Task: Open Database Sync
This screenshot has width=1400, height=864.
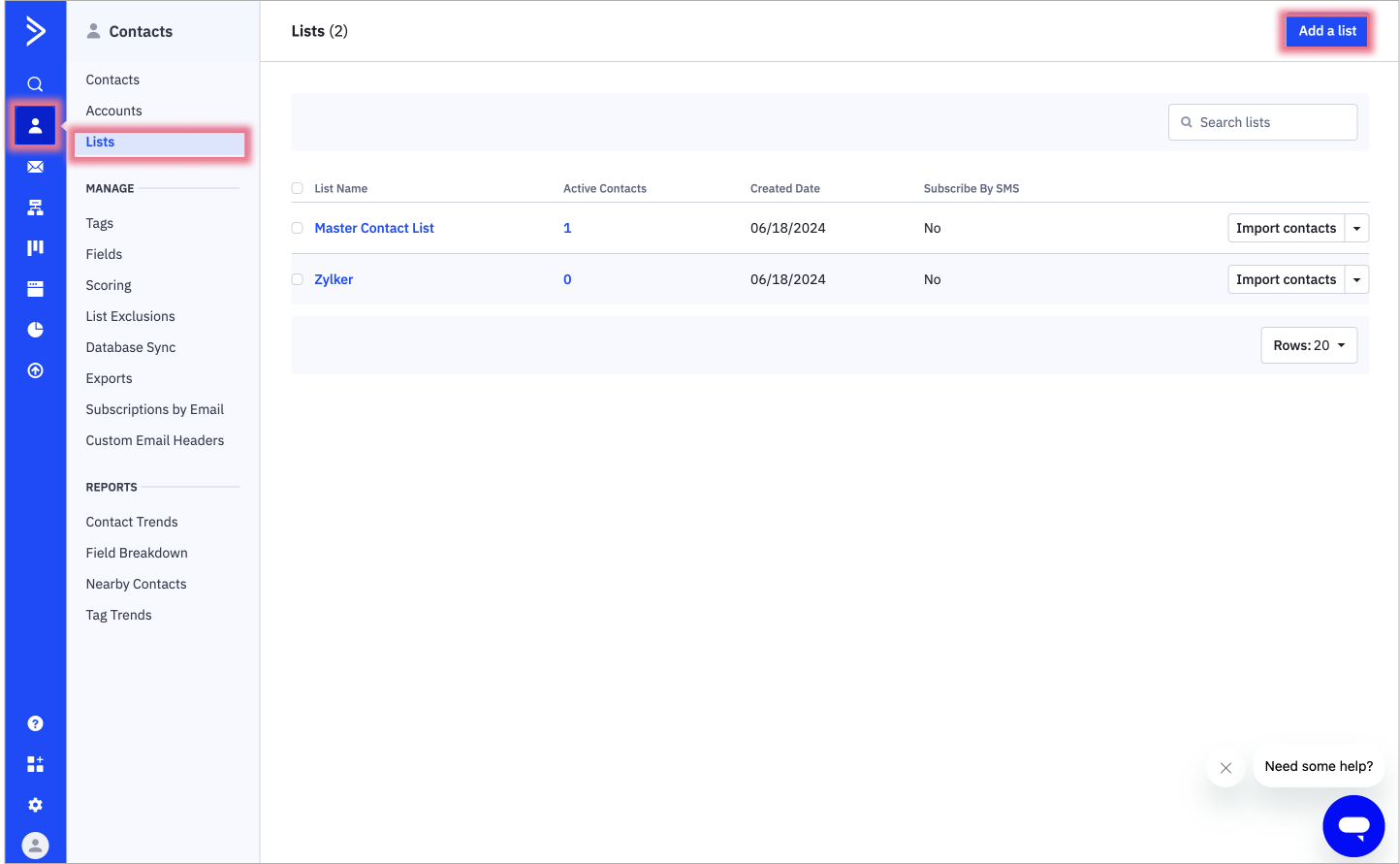Action: [131, 347]
